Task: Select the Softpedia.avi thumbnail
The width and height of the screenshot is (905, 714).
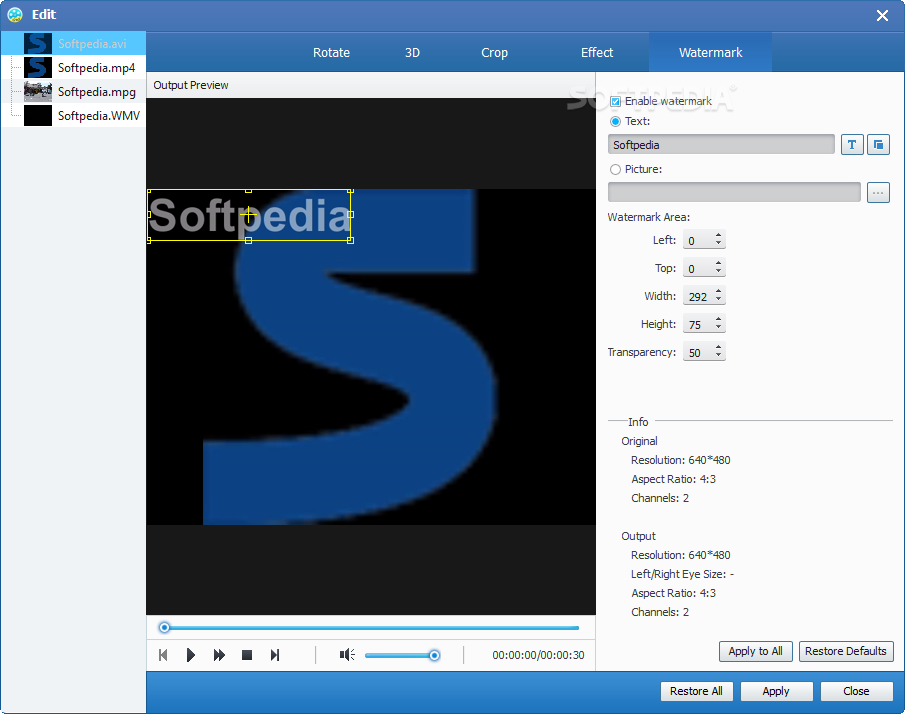Action: tap(38, 44)
